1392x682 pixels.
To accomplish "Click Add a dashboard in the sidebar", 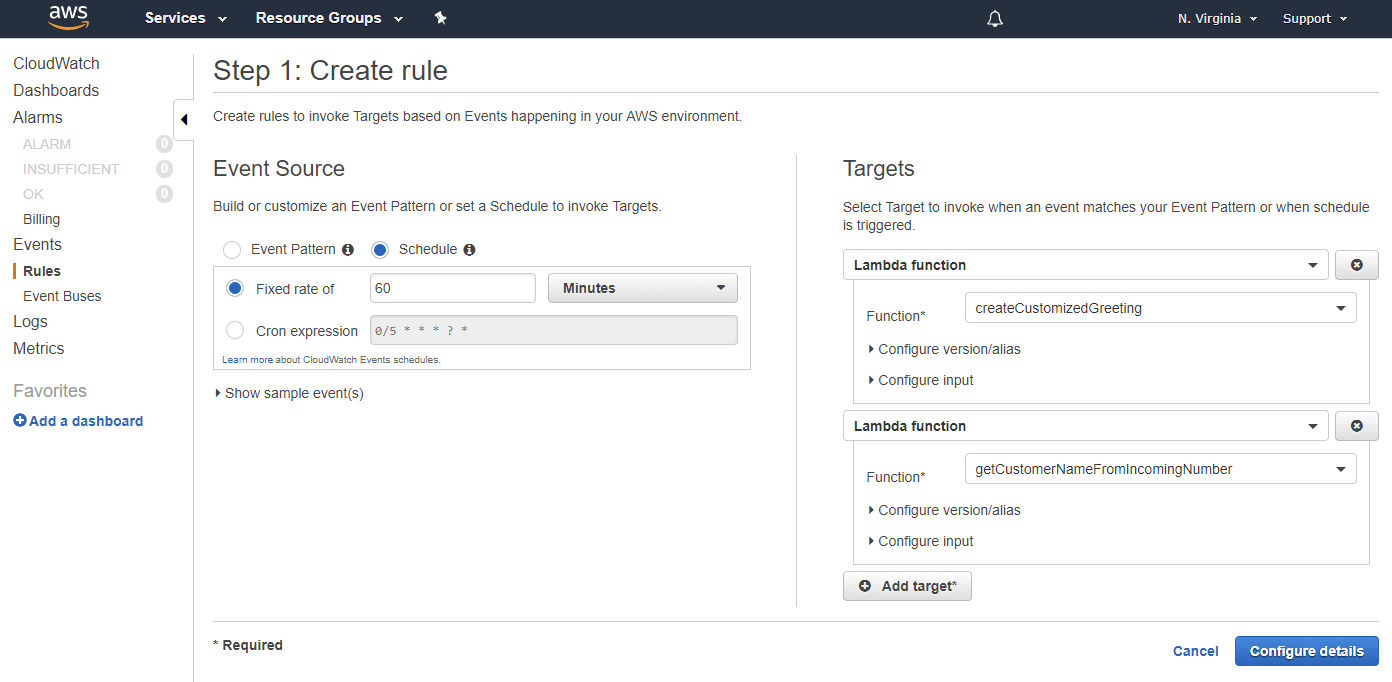I will point(78,420).
